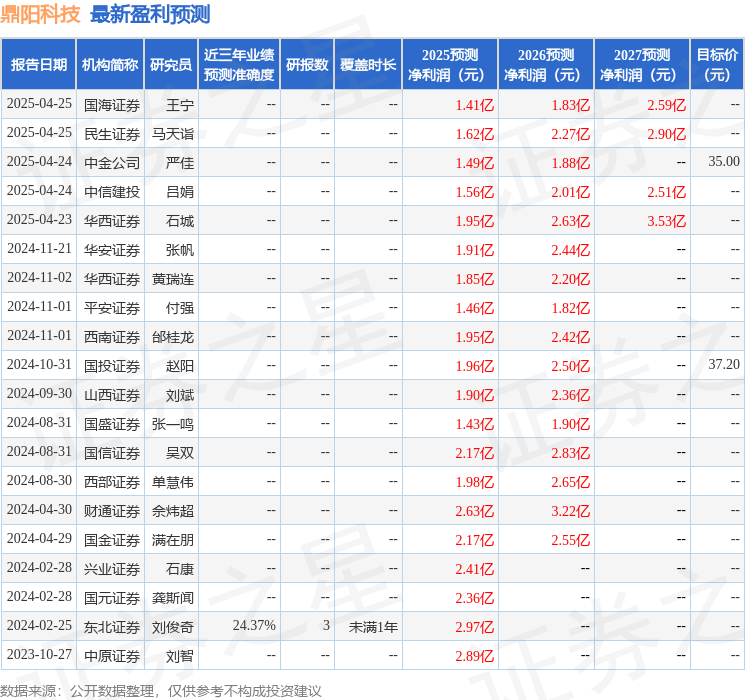Click analyst name 黄瑞连

[172, 279]
